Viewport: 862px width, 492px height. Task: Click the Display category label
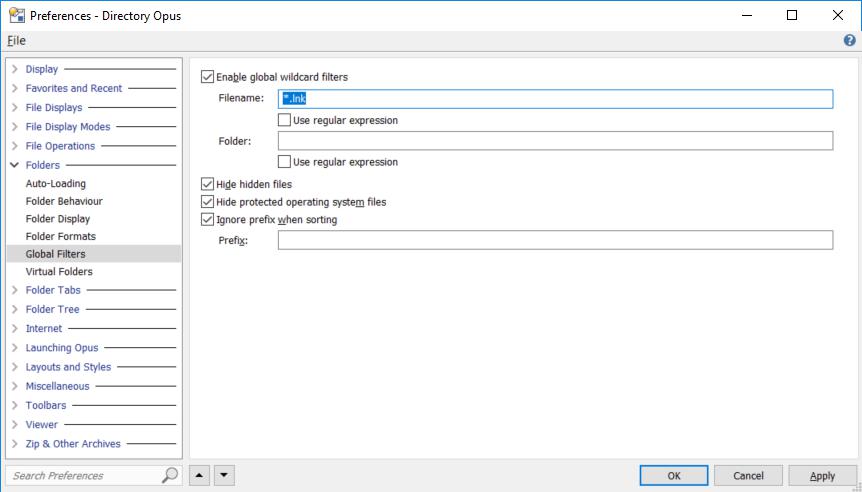tap(42, 69)
